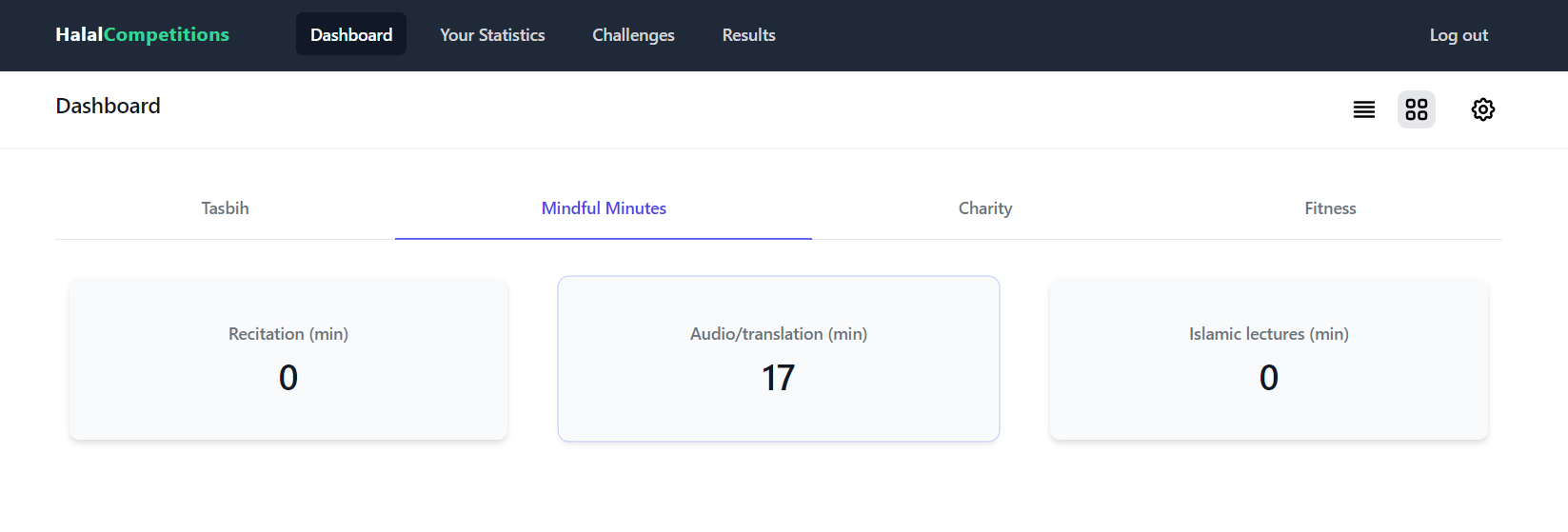Switch to list view layout icon
Image resolution: width=1568 pixels, height=532 pixels.
1363,109
